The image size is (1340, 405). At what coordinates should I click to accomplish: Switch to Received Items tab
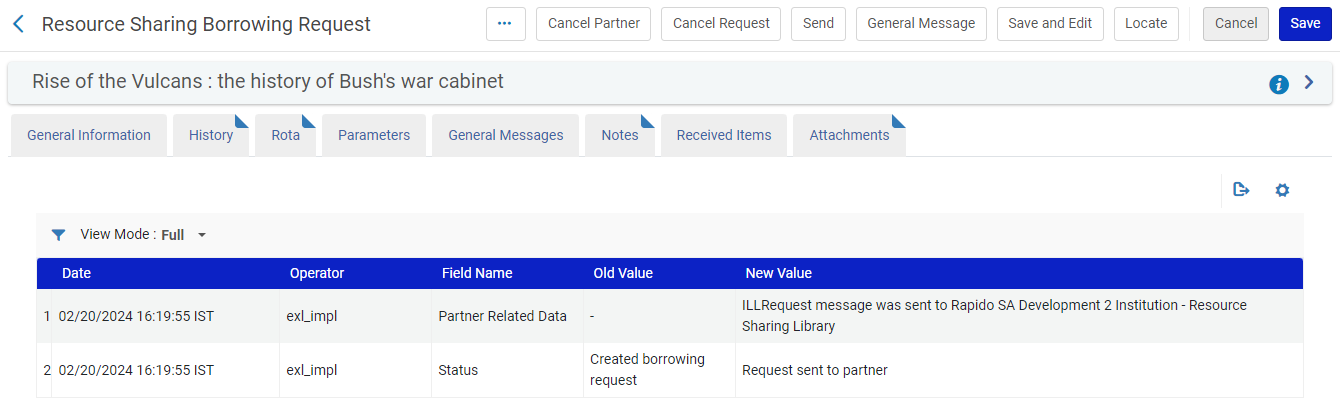(x=723, y=135)
